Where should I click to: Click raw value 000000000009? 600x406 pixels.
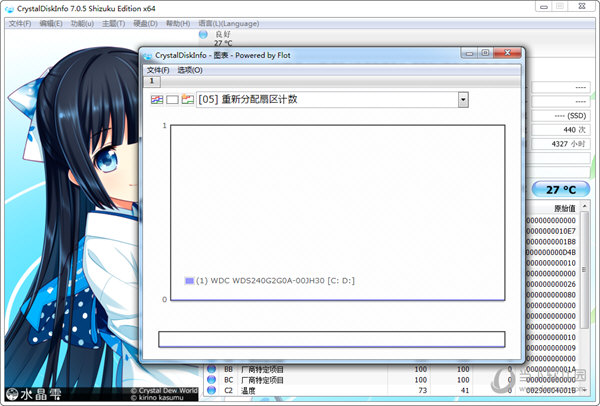pos(551,348)
